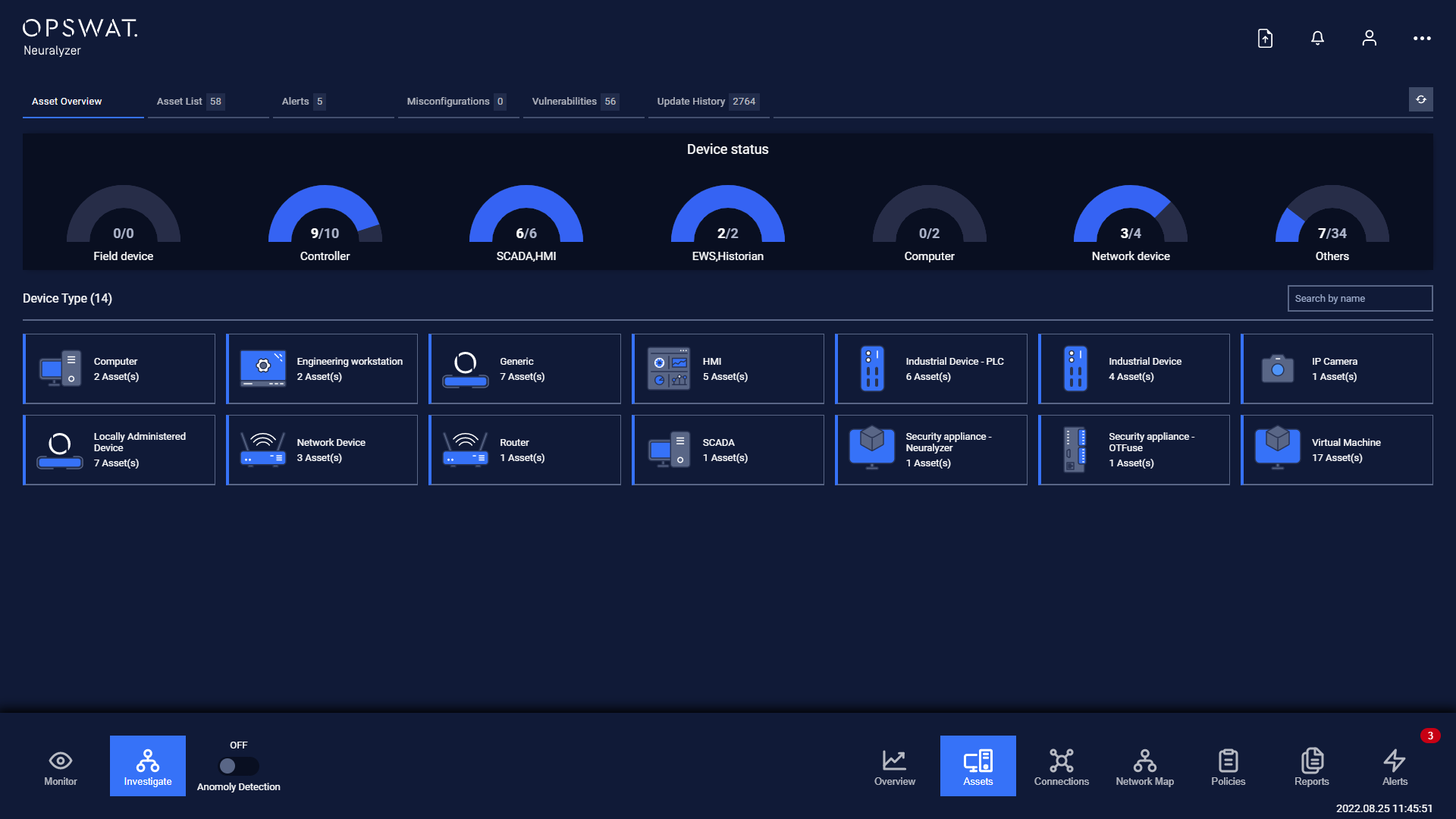Open the Update History tab
The width and height of the screenshot is (1456, 819).
click(x=705, y=102)
